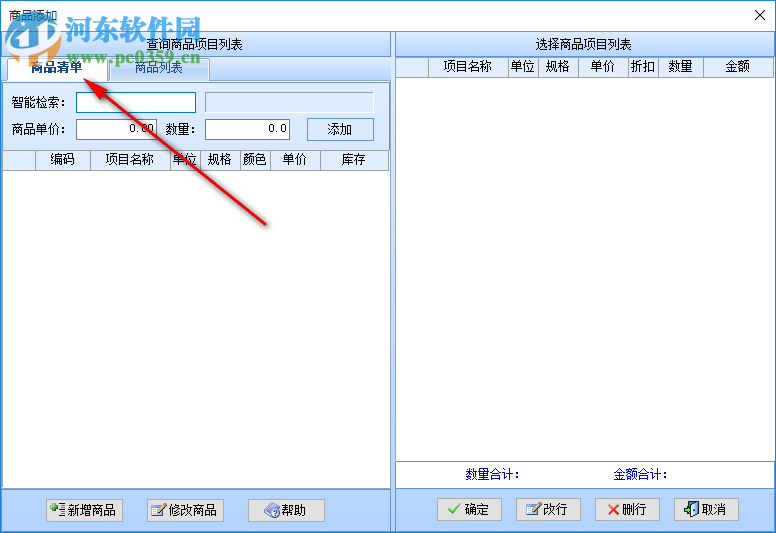Confirm with the 确定 button
Viewport: 776px width, 533px height.
pyautogui.click(x=469, y=509)
